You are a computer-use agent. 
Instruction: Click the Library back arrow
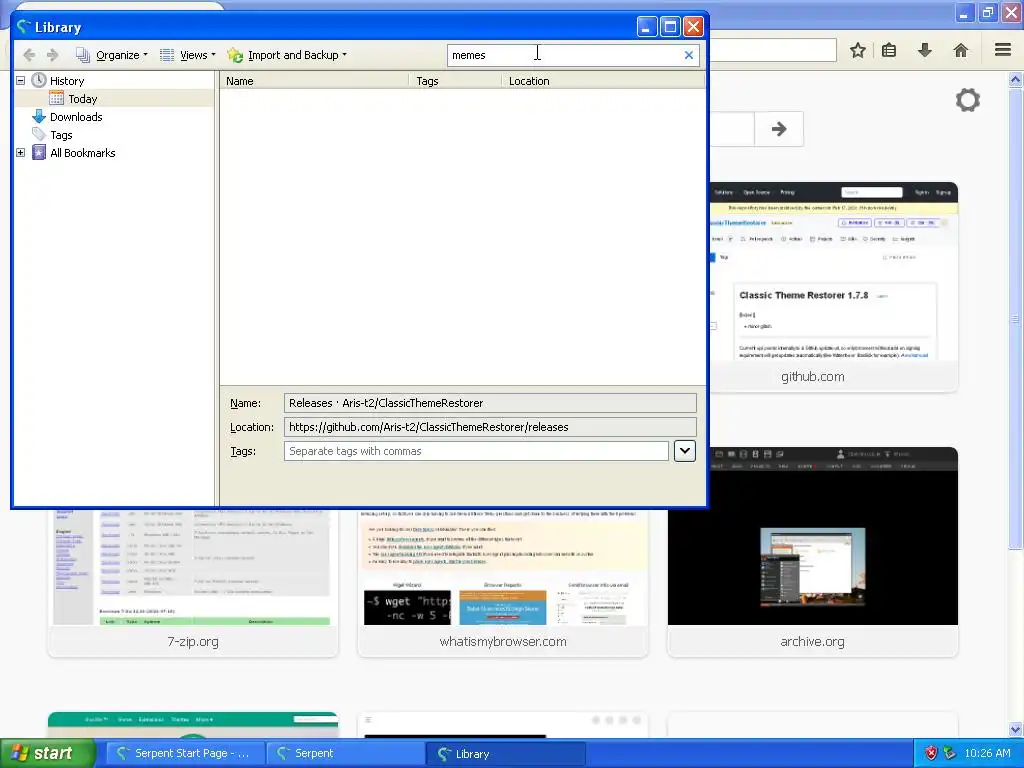pos(29,55)
